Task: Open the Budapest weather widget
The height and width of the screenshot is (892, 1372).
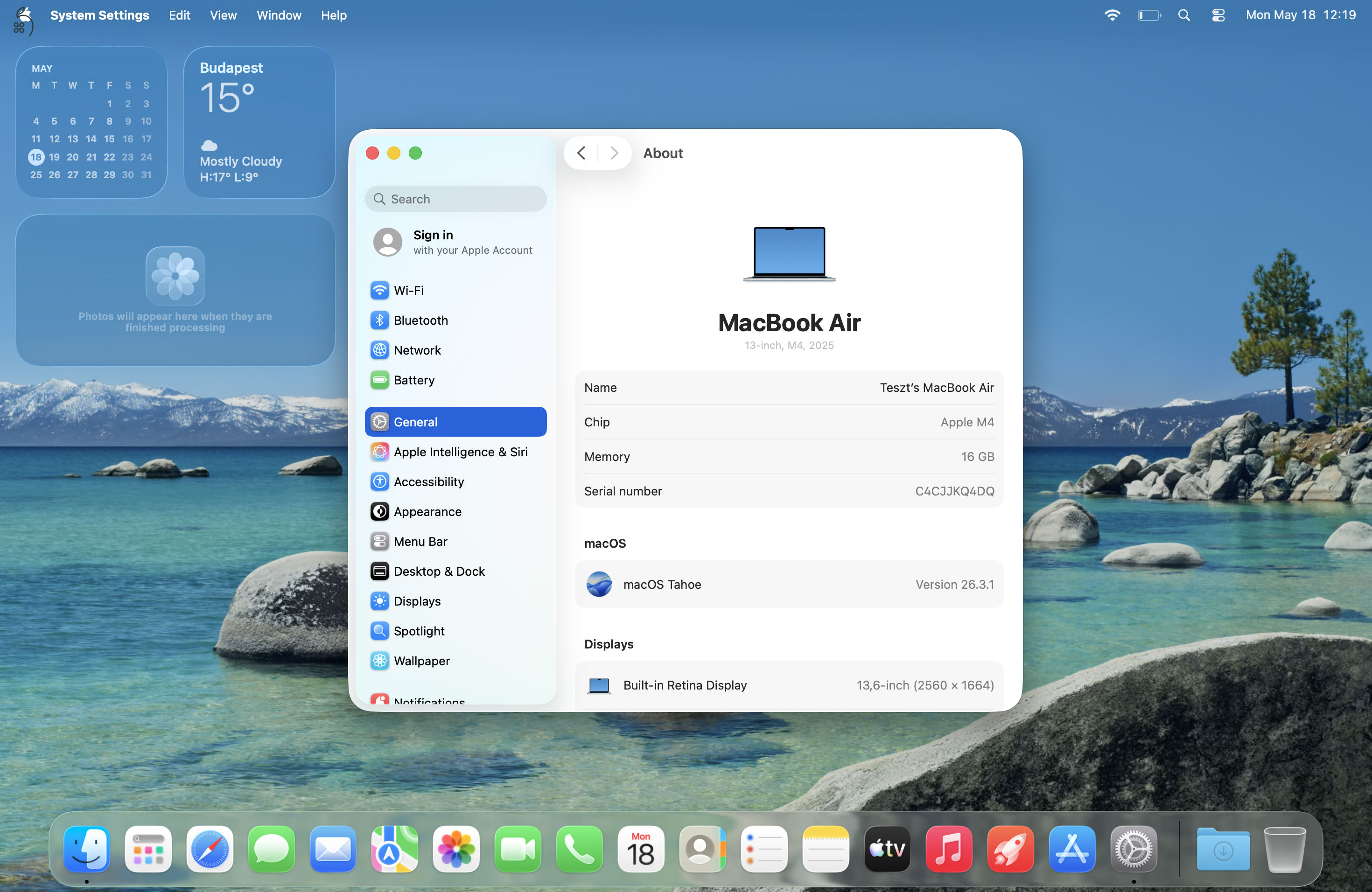Action: coord(259,122)
